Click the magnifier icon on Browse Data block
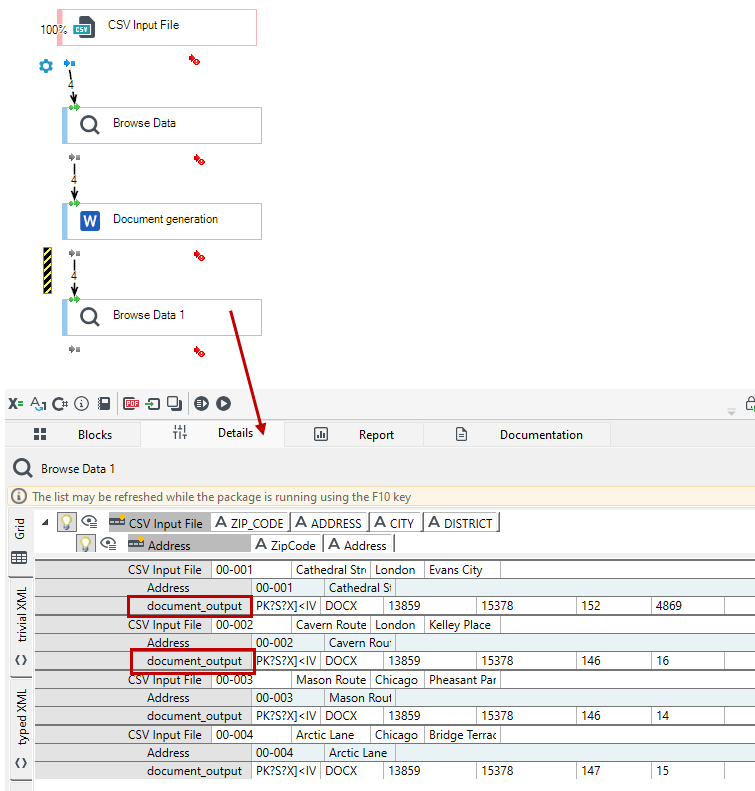Image resolution: width=755 pixels, height=791 pixels. tap(90, 125)
